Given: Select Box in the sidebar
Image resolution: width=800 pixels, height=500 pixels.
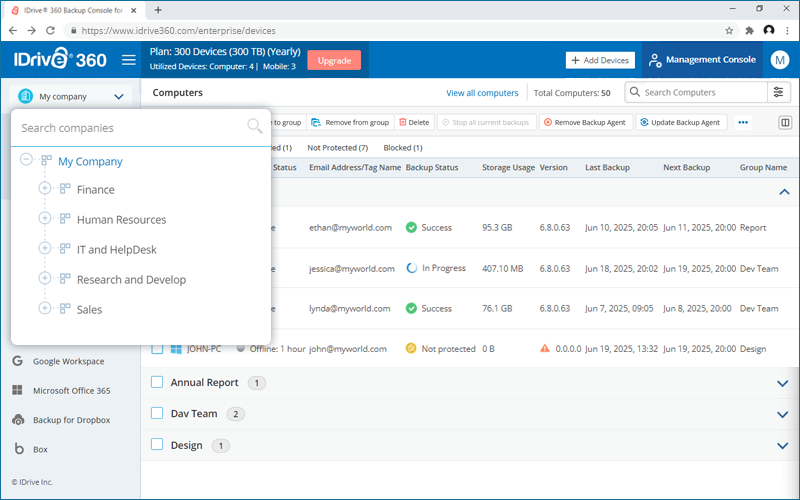Looking at the screenshot, I should [x=40, y=449].
